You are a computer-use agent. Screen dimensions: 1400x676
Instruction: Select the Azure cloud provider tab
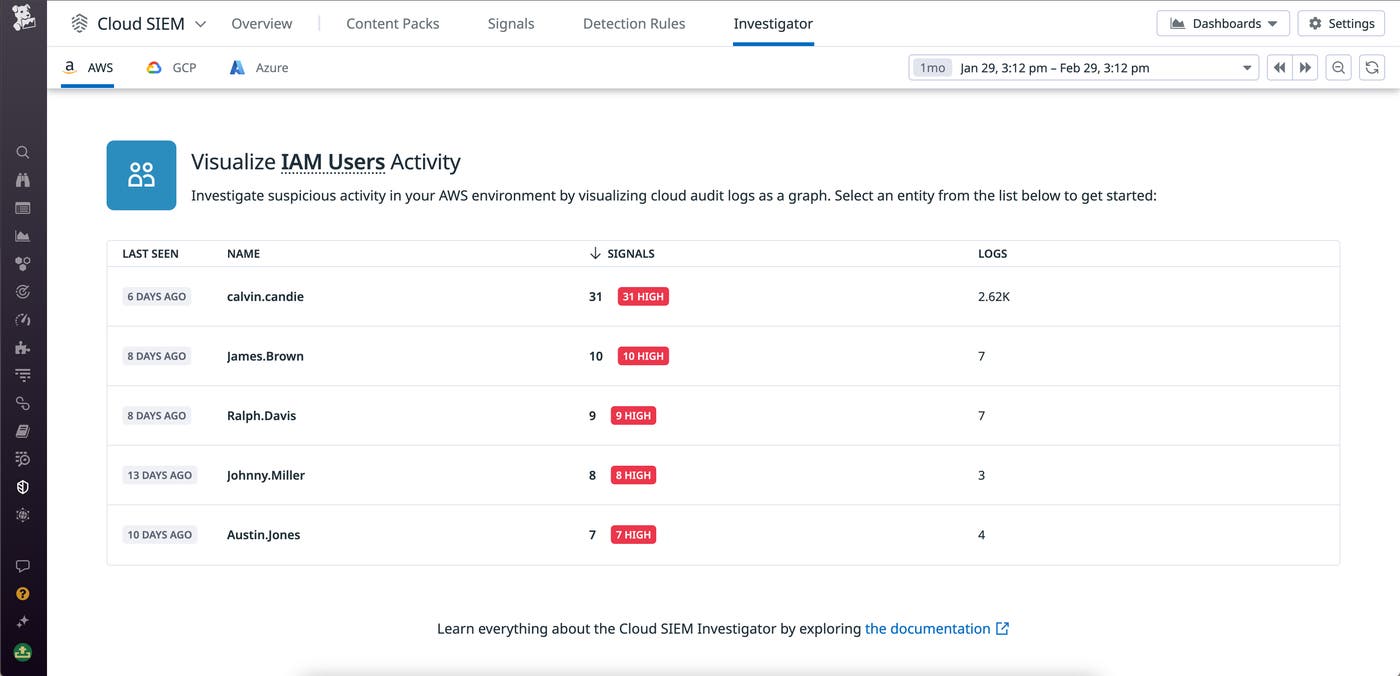click(x=259, y=68)
